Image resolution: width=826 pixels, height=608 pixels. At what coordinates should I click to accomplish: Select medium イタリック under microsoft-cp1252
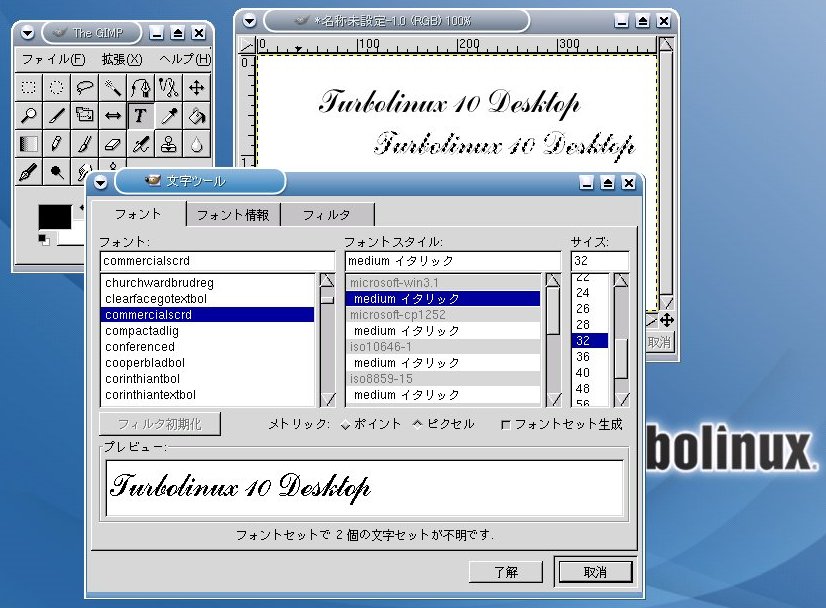443,331
